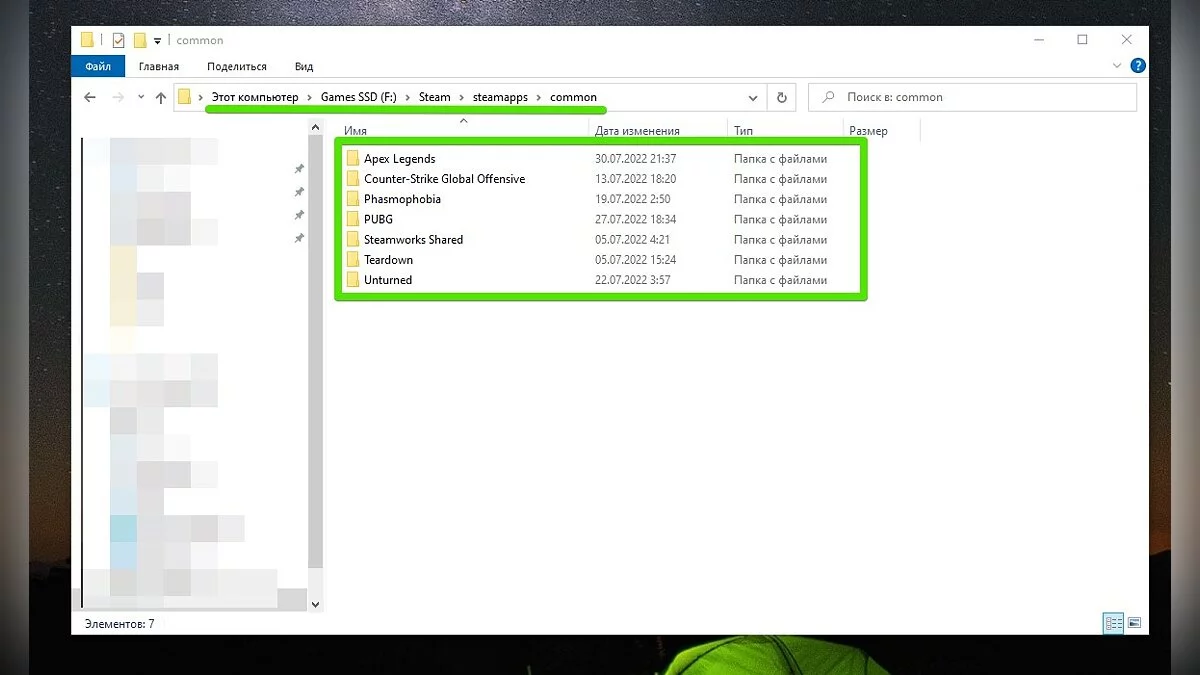Viewport: 1200px width, 675px height.
Task: Open the Help question mark icon
Action: (1138, 66)
